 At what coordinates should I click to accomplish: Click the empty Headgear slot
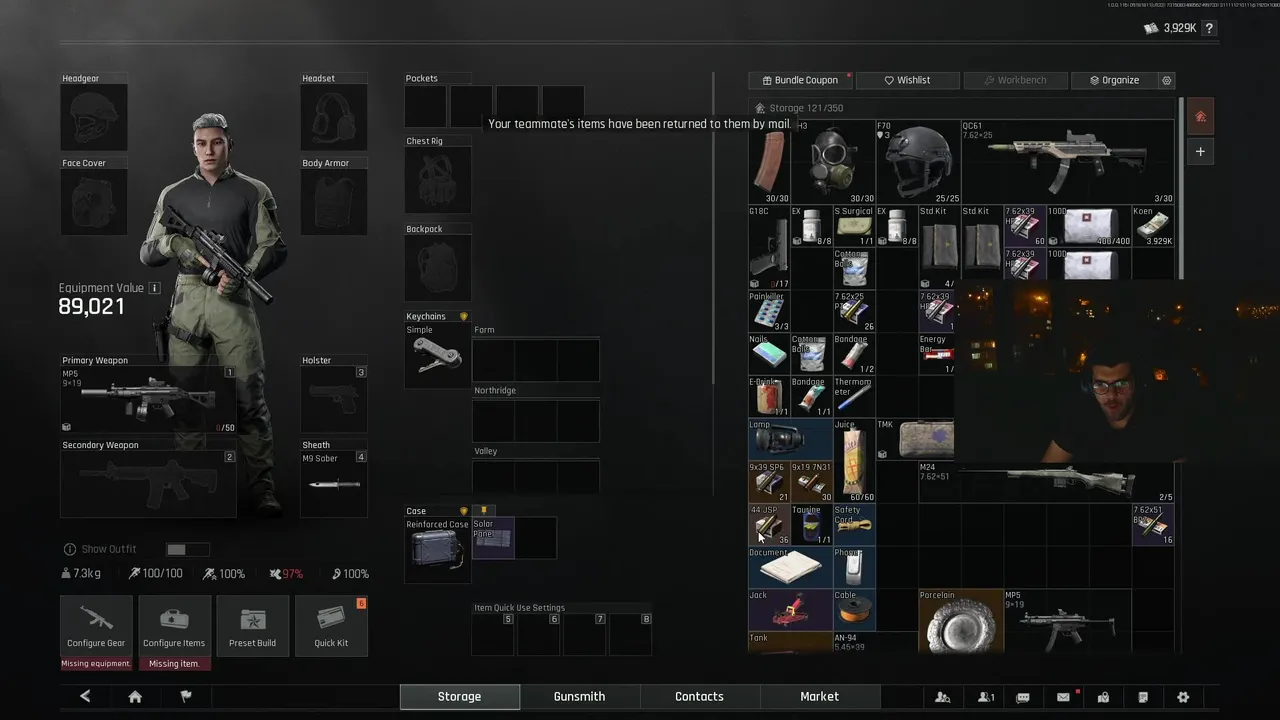point(94,117)
